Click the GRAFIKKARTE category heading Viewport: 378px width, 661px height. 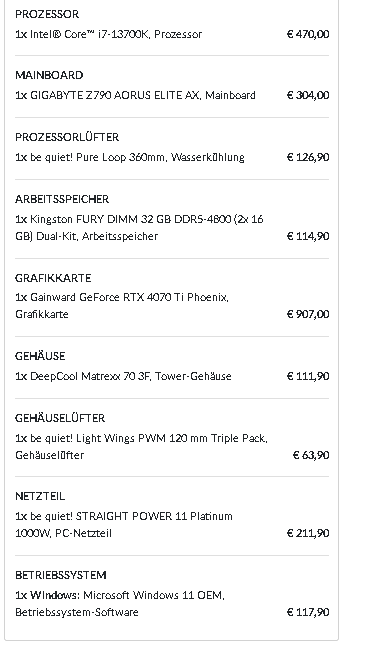click(x=53, y=278)
